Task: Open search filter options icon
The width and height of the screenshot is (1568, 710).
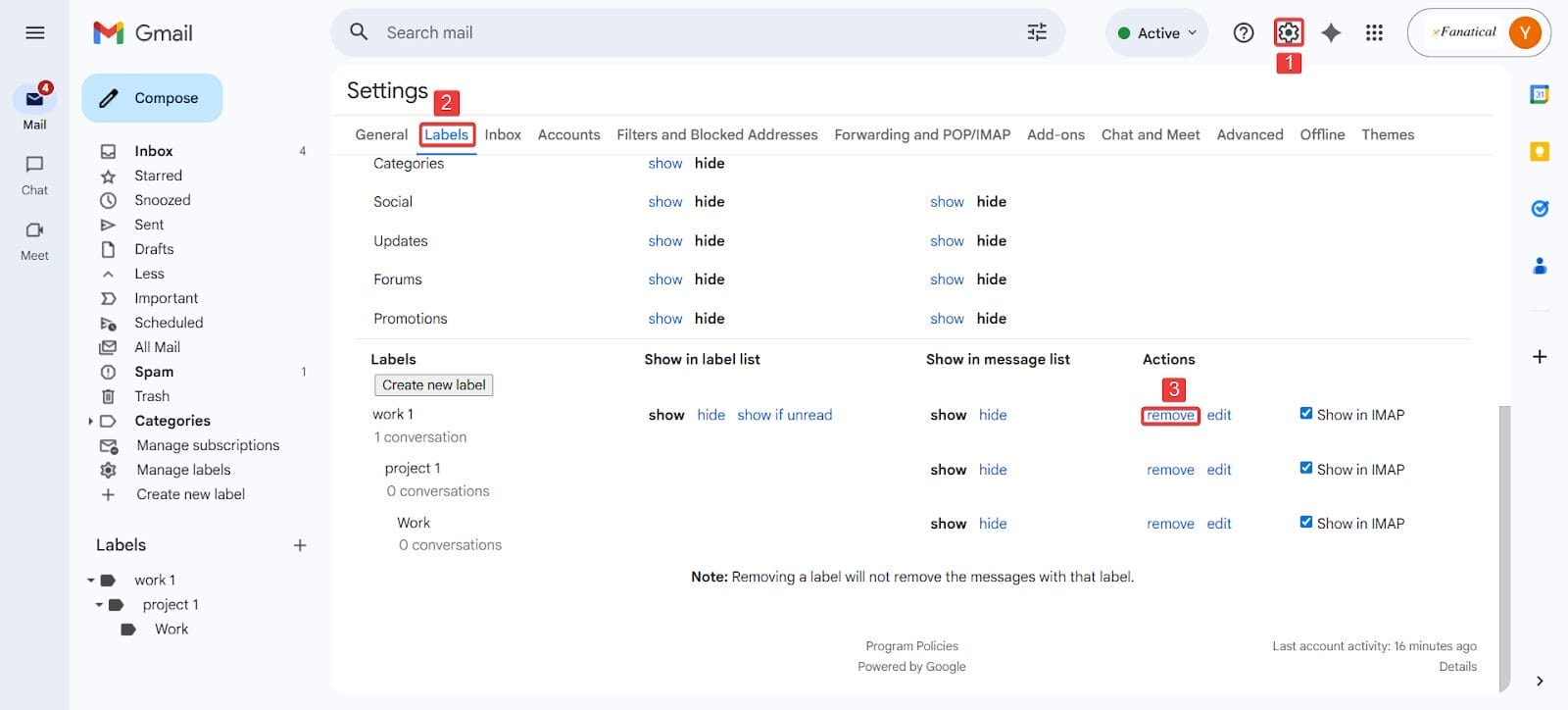Action: 1037,32
